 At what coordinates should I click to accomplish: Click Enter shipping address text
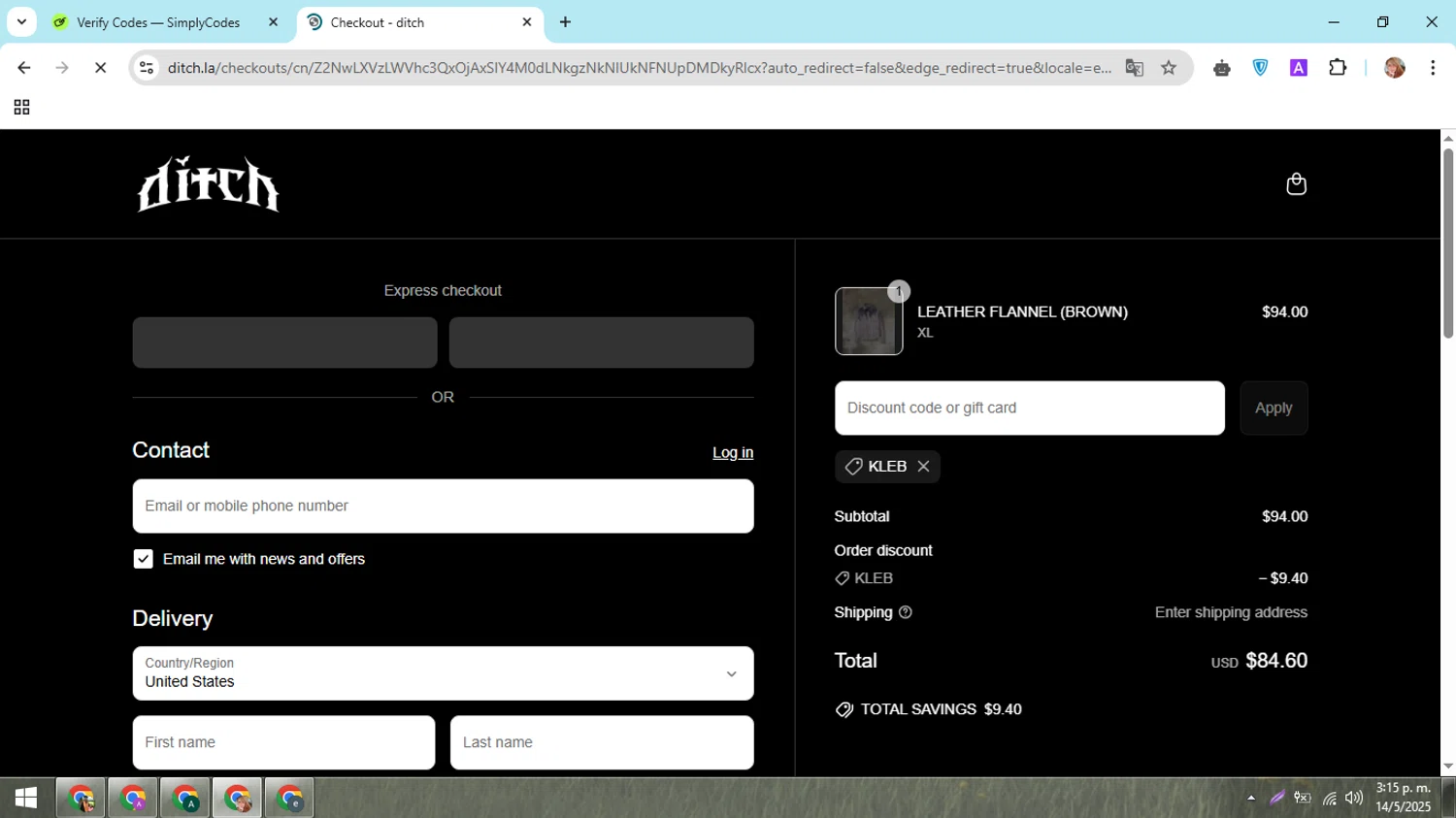(x=1231, y=612)
